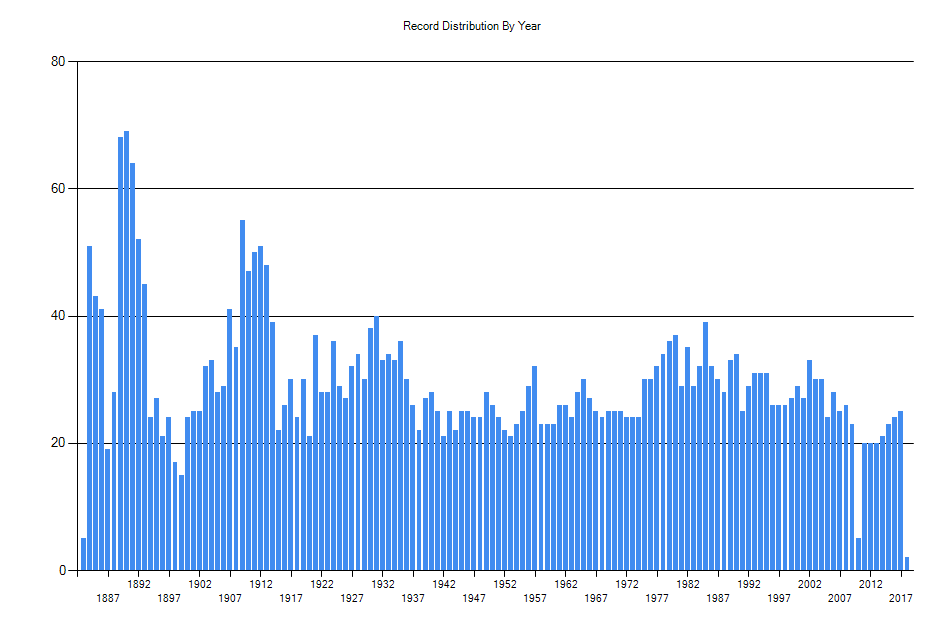Screen dimensions: 945x630
Task: Select the 2017 year label
Action: tap(899, 597)
